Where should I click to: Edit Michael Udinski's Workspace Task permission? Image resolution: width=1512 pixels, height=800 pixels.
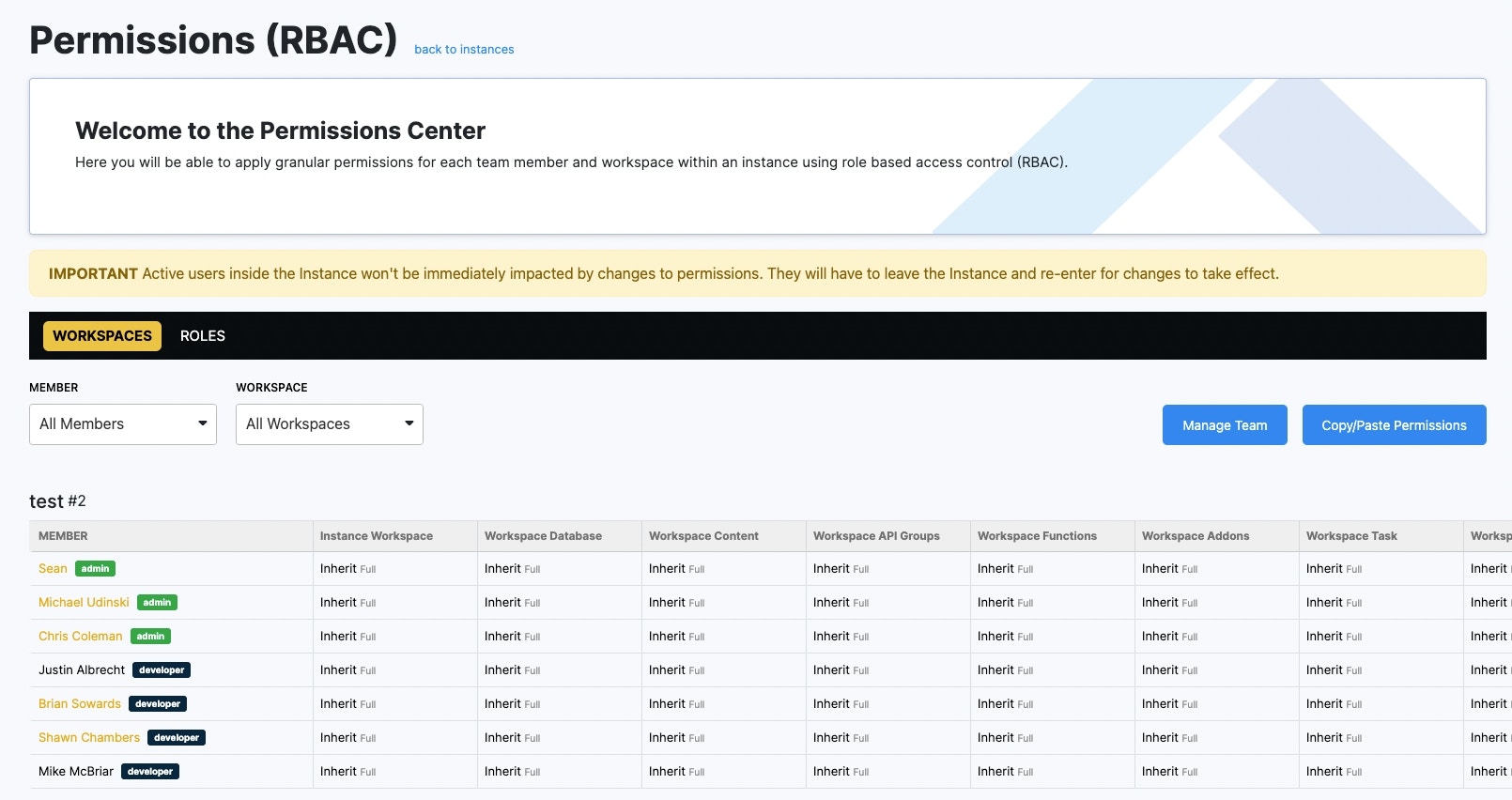click(x=1334, y=603)
